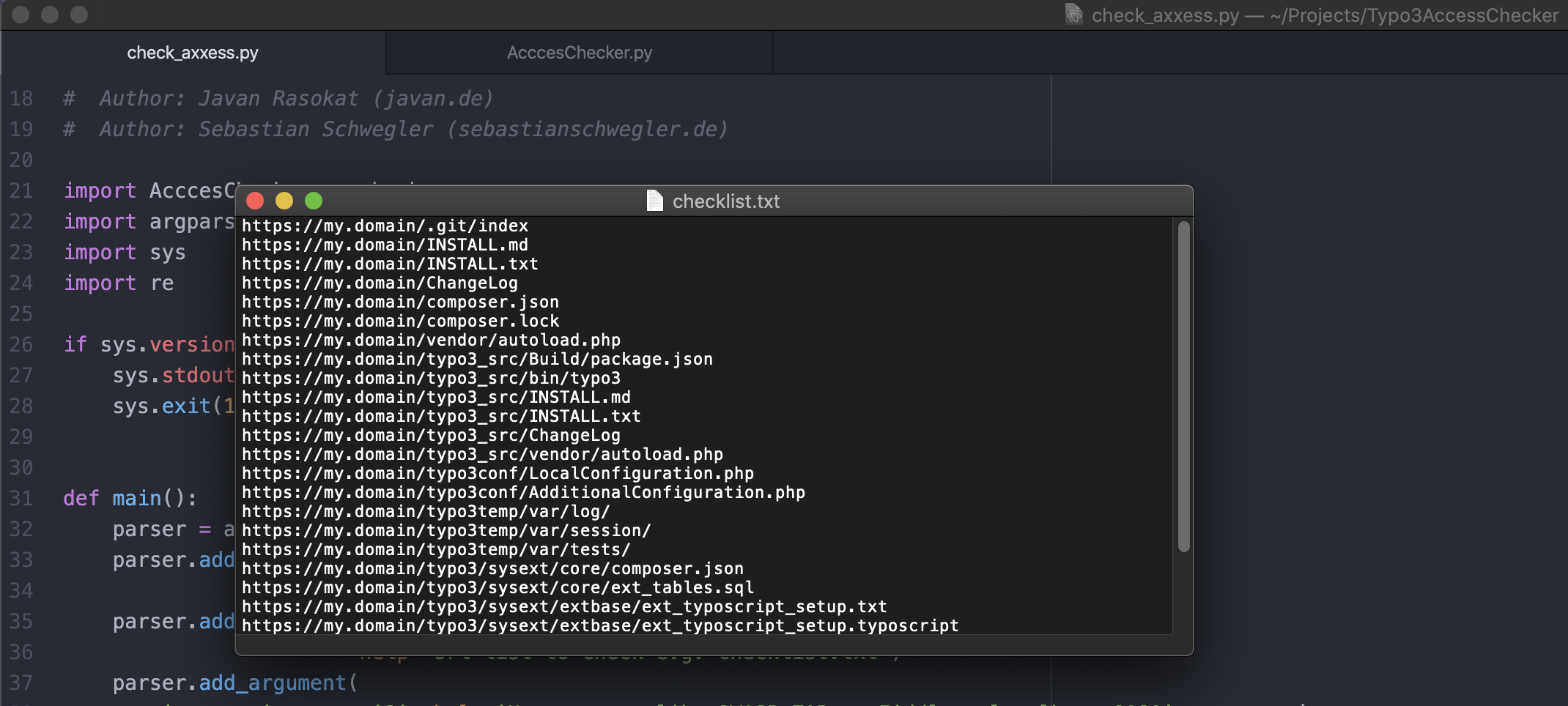The height and width of the screenshot is (706, 1568).
Task: Click the checklist.txt document icon in title bar
Action: pos(655,201)
